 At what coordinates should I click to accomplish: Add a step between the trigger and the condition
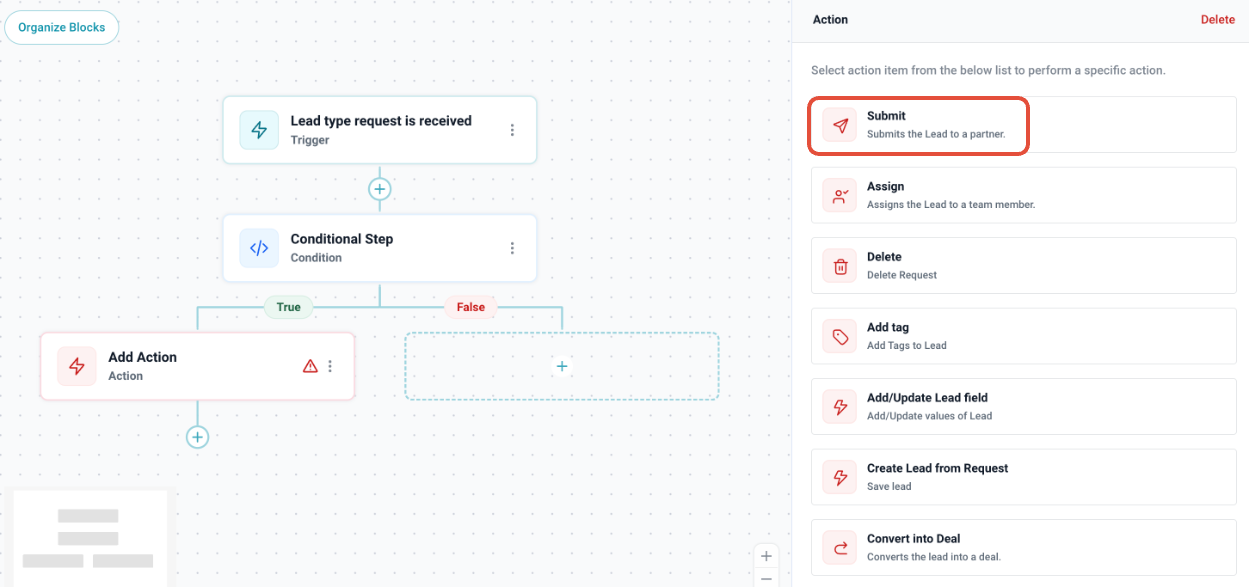[379, 188]
